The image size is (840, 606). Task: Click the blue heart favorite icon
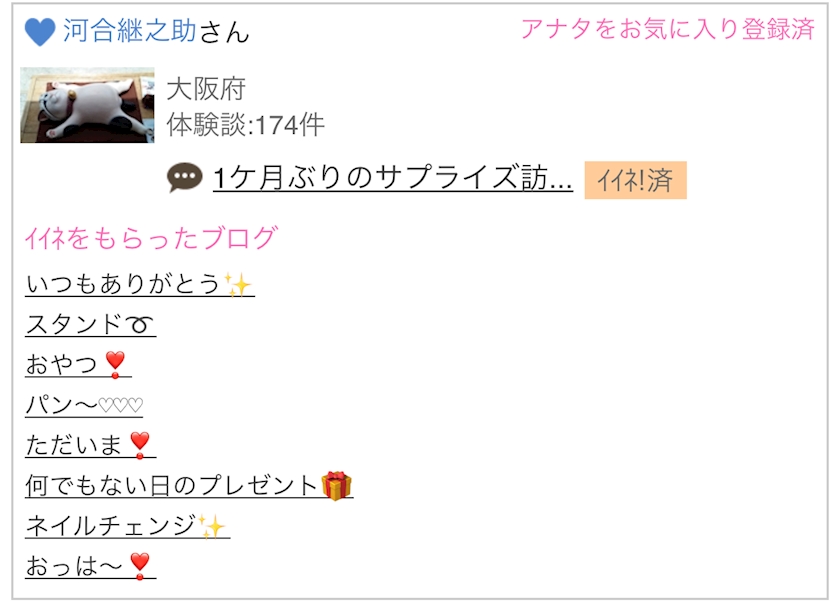pyautogui.click(x=40, y=32)
